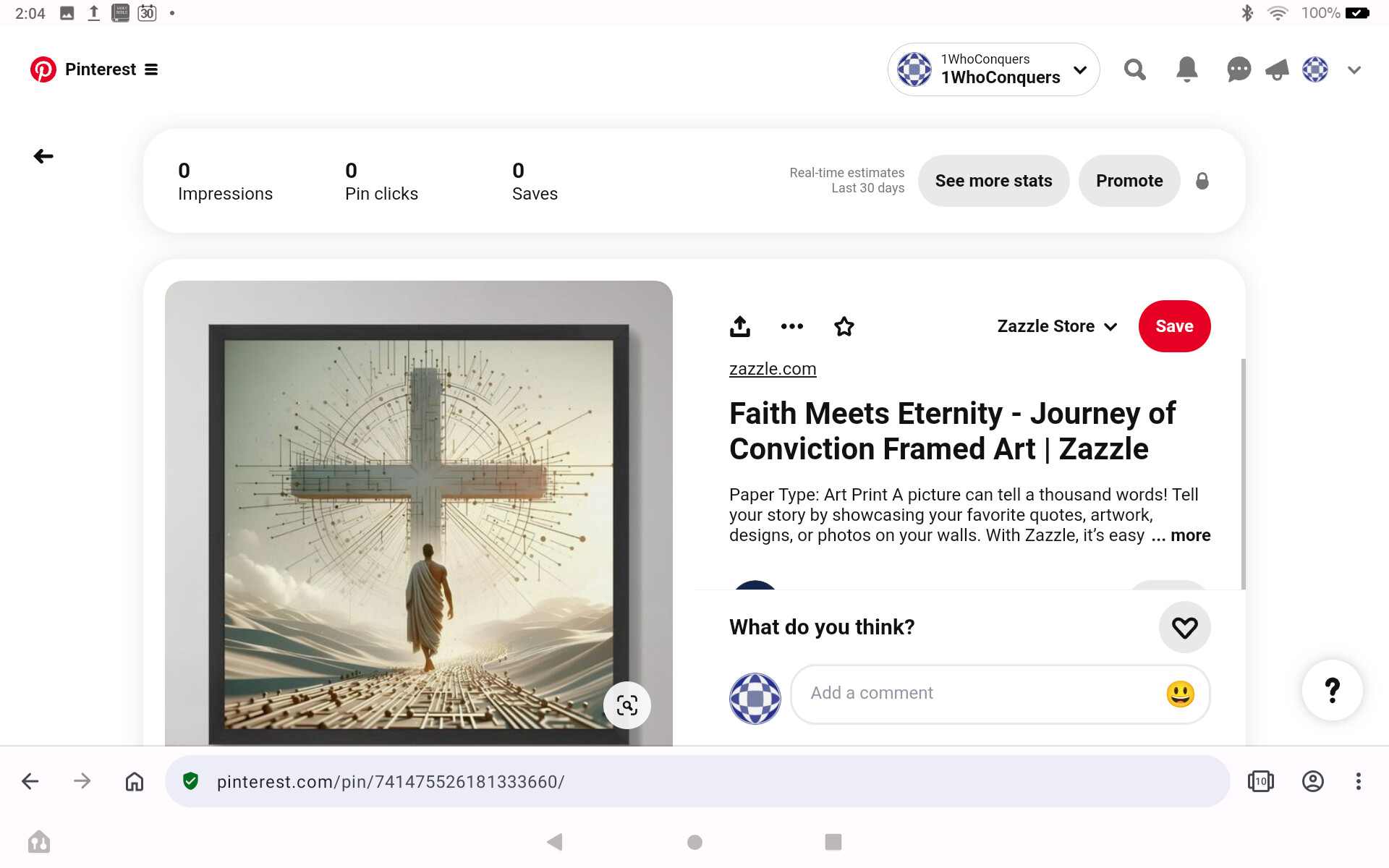The height and width of the screenshot is (868, 1389).
Task: Open the Pinterest hamburger menu
Action: (x=151, y=69)
